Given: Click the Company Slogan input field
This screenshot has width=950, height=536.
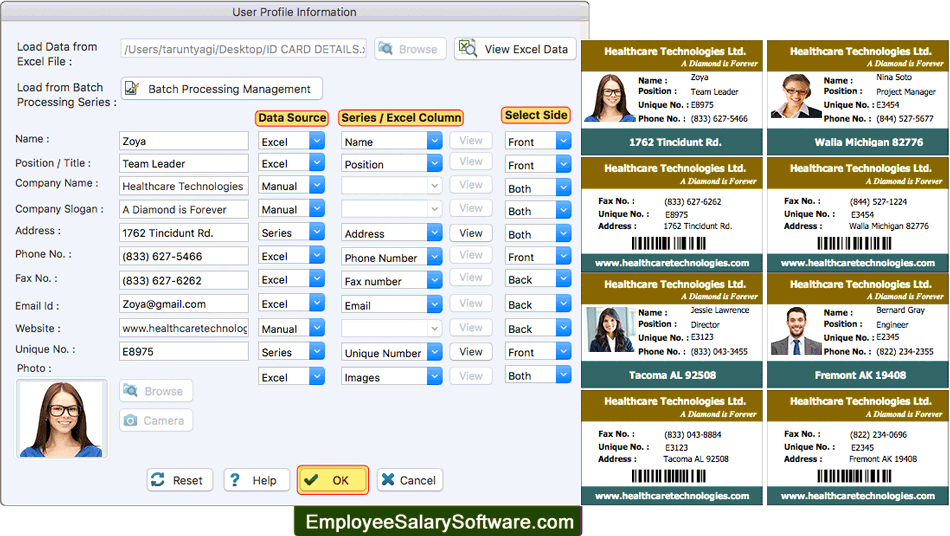Looking at the screenshot, I should pyautogui.click(x=184, y=209).
